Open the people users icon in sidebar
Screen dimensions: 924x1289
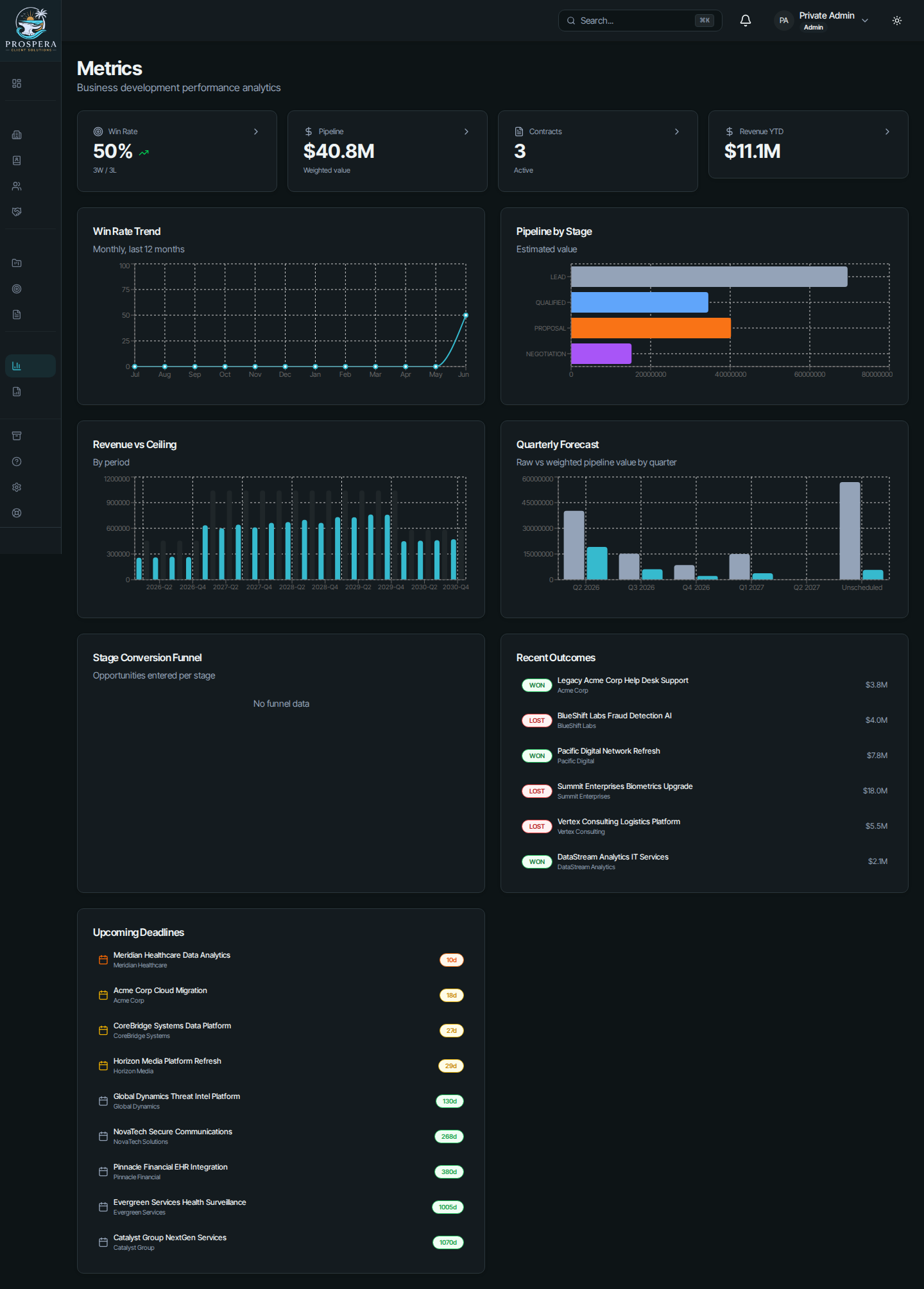coord(17,186)
